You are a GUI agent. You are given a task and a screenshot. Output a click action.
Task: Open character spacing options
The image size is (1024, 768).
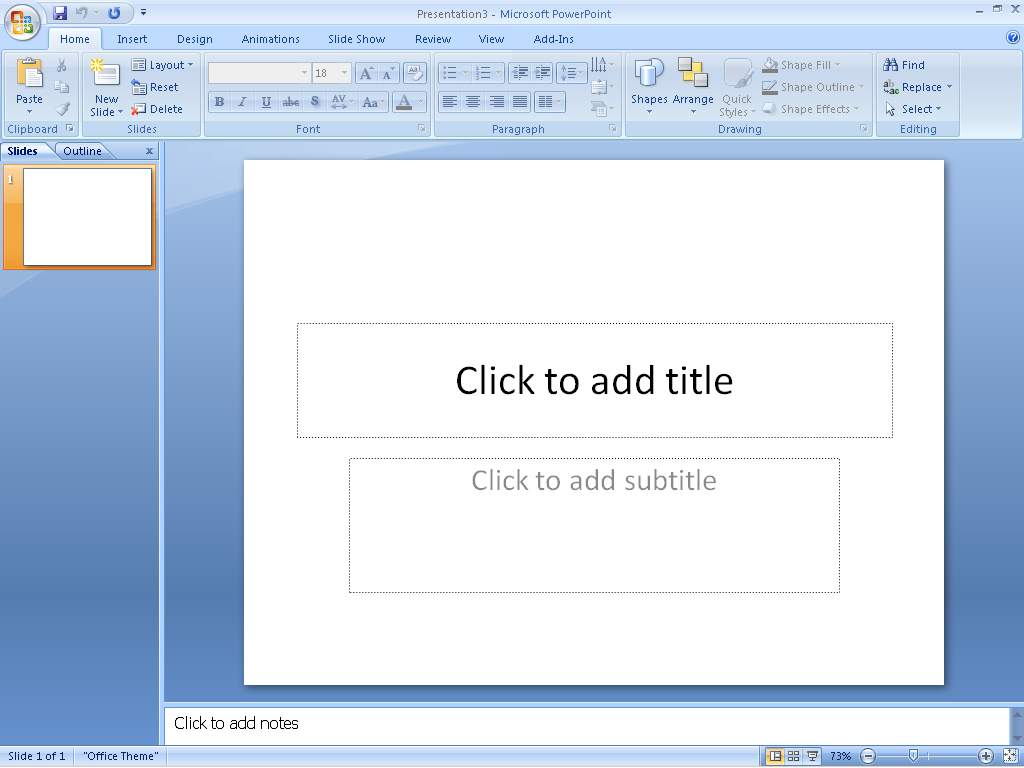(x=341, y=102)
